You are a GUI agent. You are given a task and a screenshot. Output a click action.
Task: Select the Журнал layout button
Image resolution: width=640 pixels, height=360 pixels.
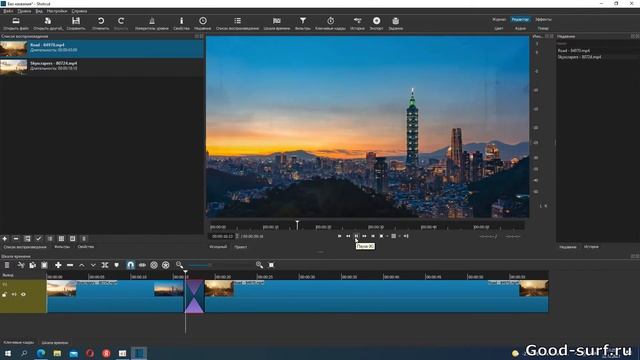pyautogui.click(x=498, y=19)
